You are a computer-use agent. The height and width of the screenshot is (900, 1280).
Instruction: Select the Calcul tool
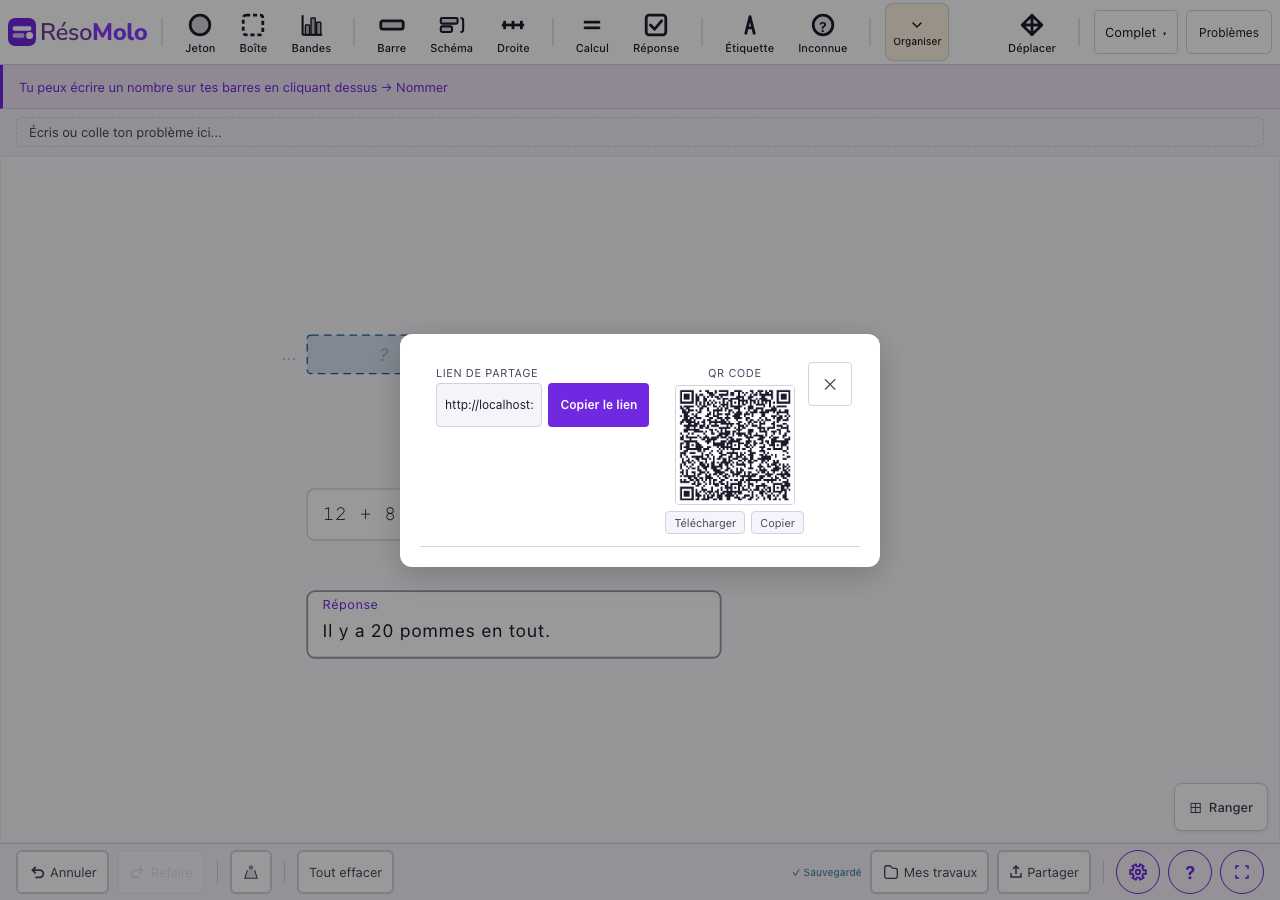click(591, 33)
